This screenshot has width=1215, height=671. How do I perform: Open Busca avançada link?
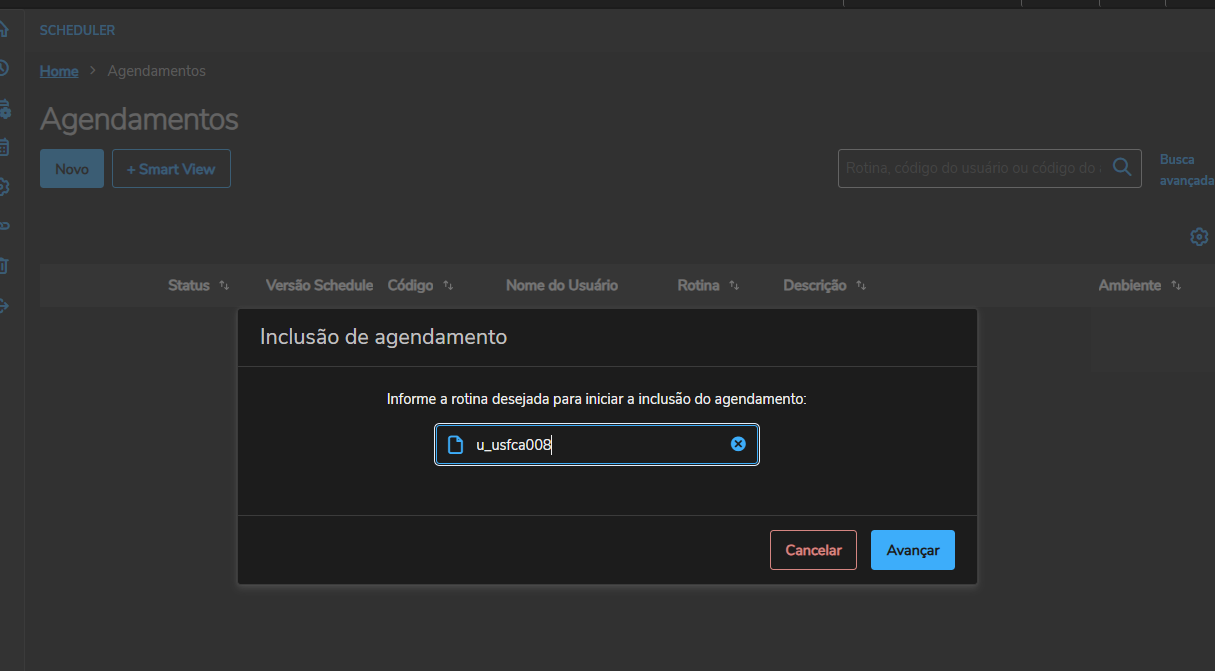pos(1186,169)
